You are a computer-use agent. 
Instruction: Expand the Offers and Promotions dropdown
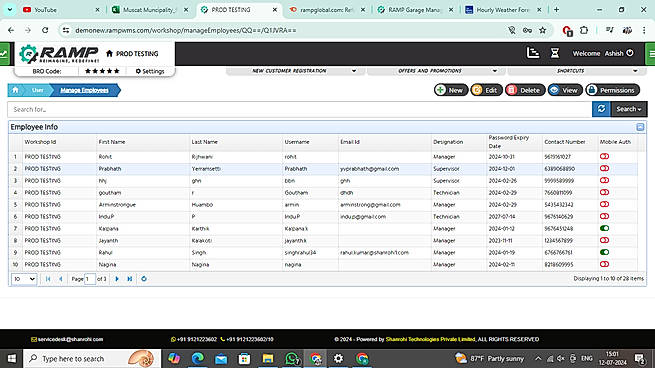click(x=436, y=71)
